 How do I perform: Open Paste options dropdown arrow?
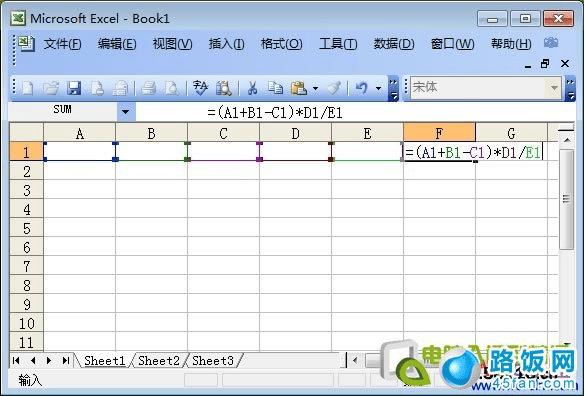(315, 89)
